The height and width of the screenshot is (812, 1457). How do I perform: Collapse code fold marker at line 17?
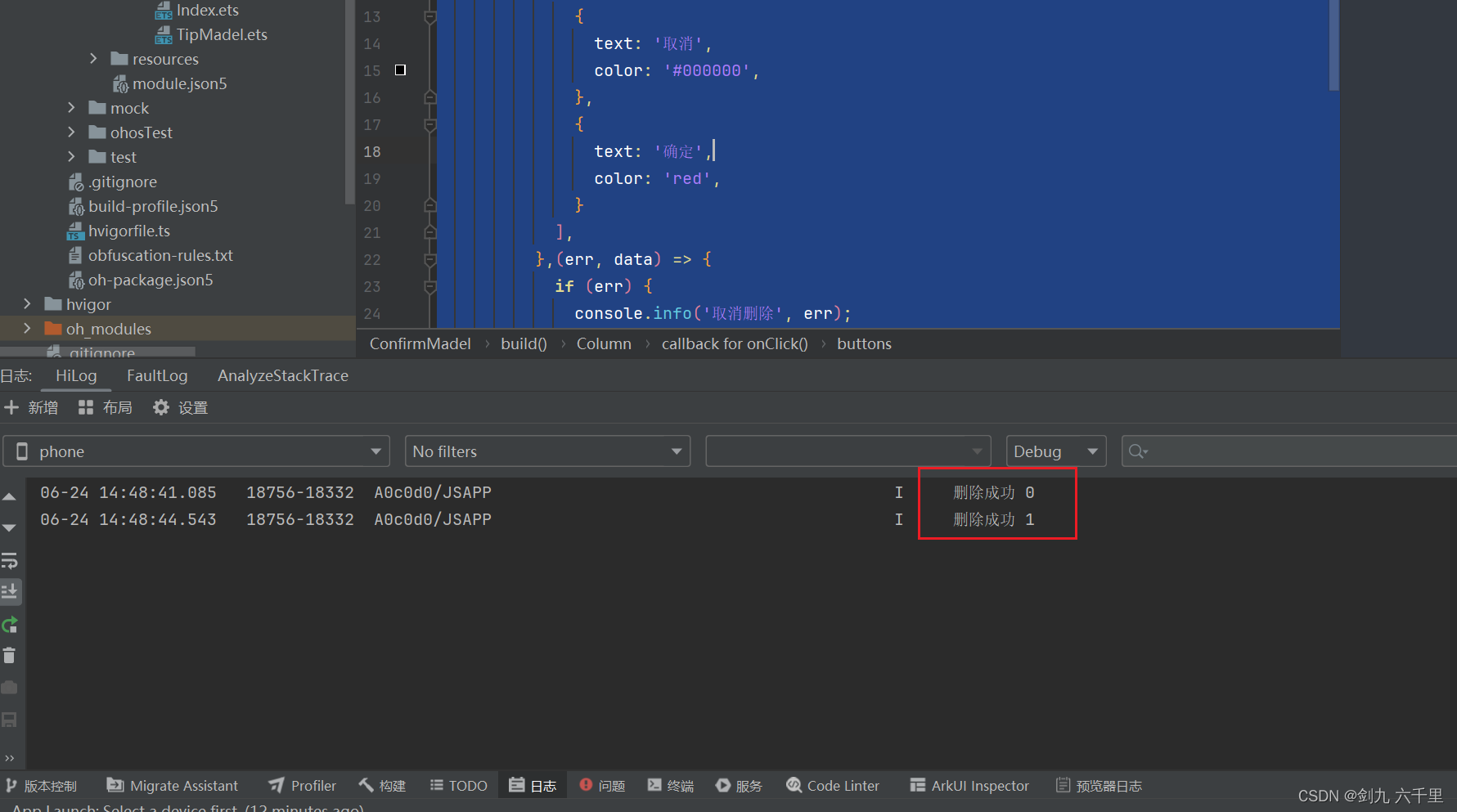(x=430, y=125)
